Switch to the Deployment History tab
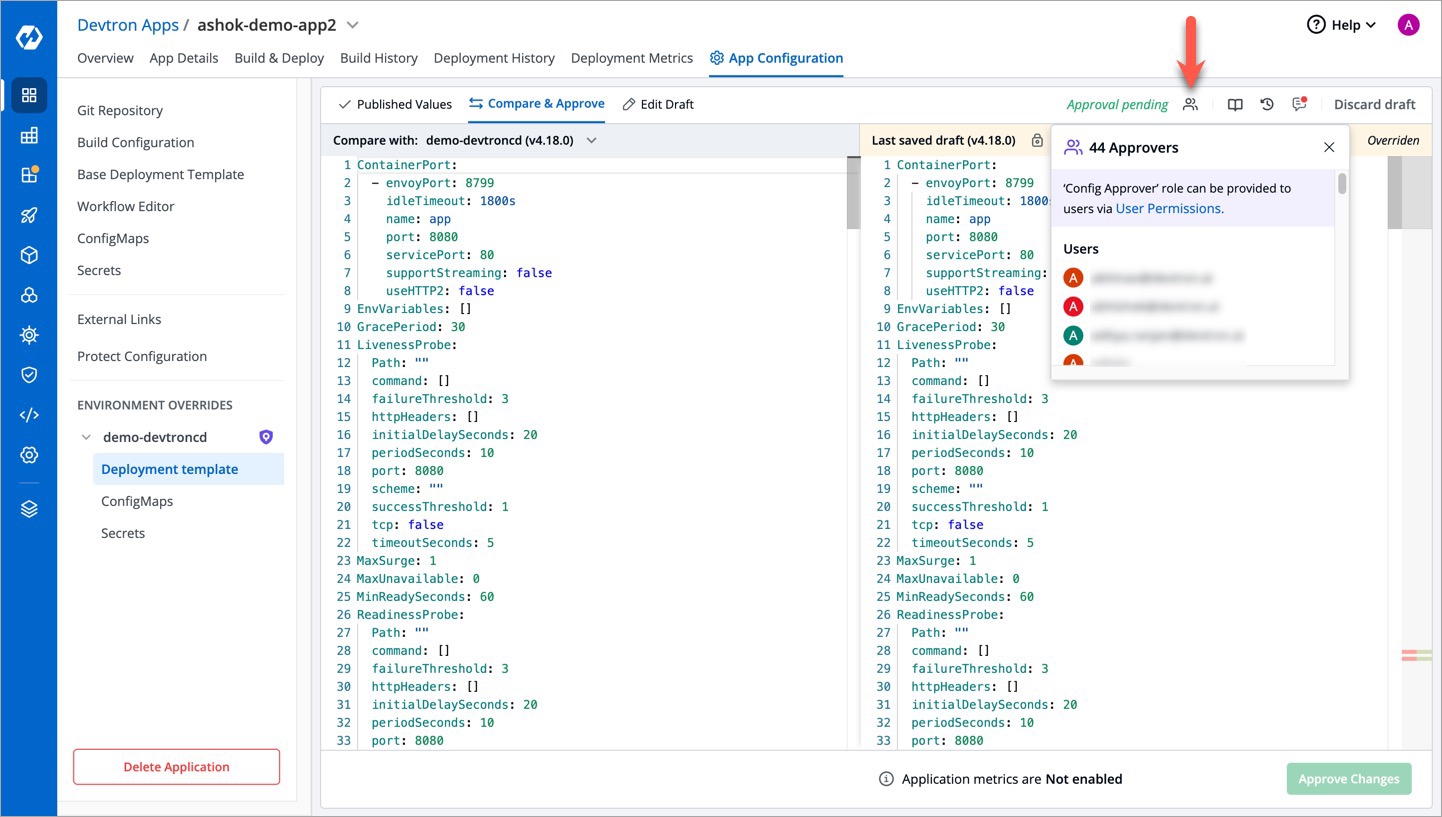This screenshot has width=1442, height=817. click(x=494, y=58)
